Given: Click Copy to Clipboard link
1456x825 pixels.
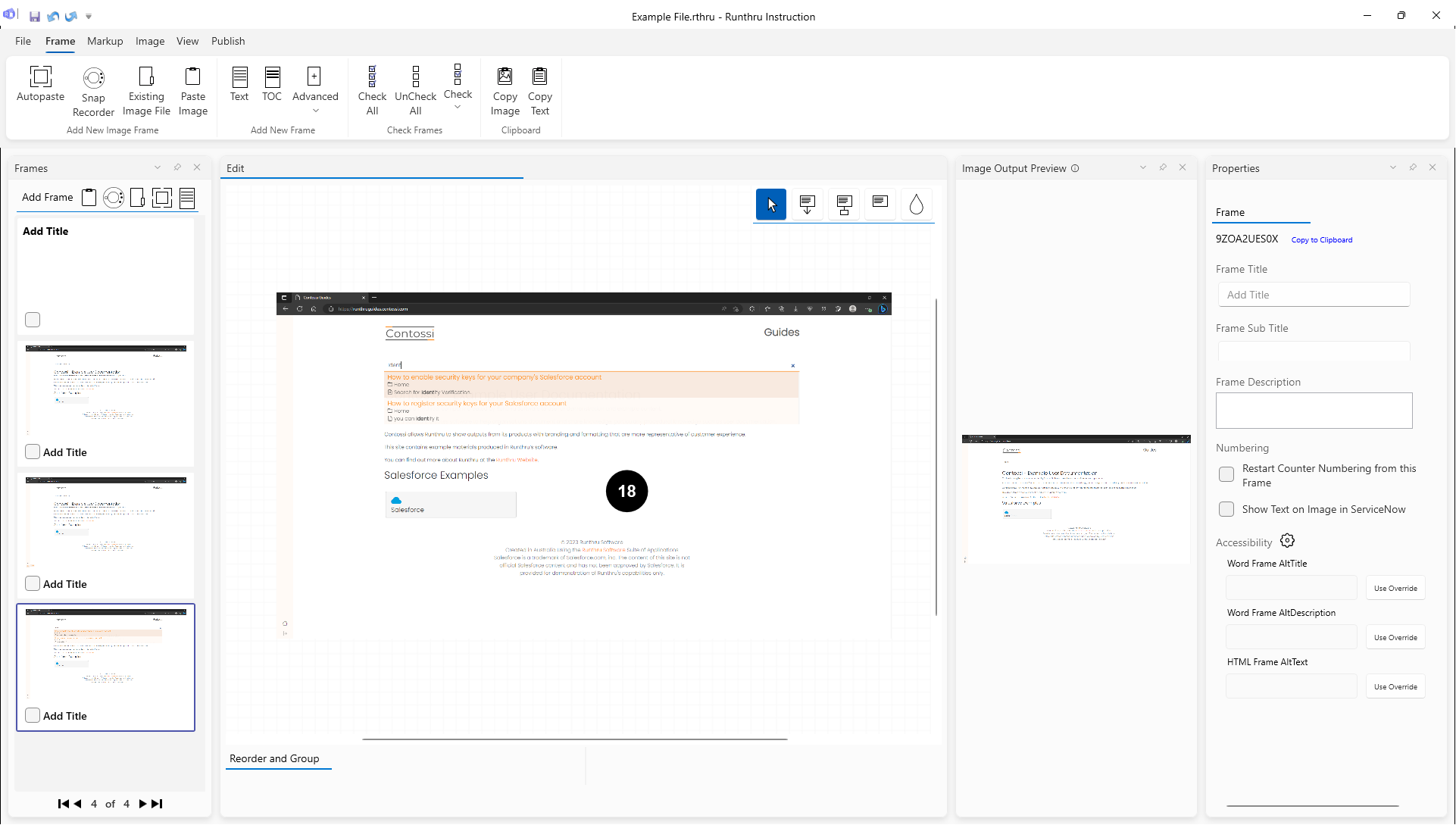Looking at the screenshot, I should click(1321, 240).
